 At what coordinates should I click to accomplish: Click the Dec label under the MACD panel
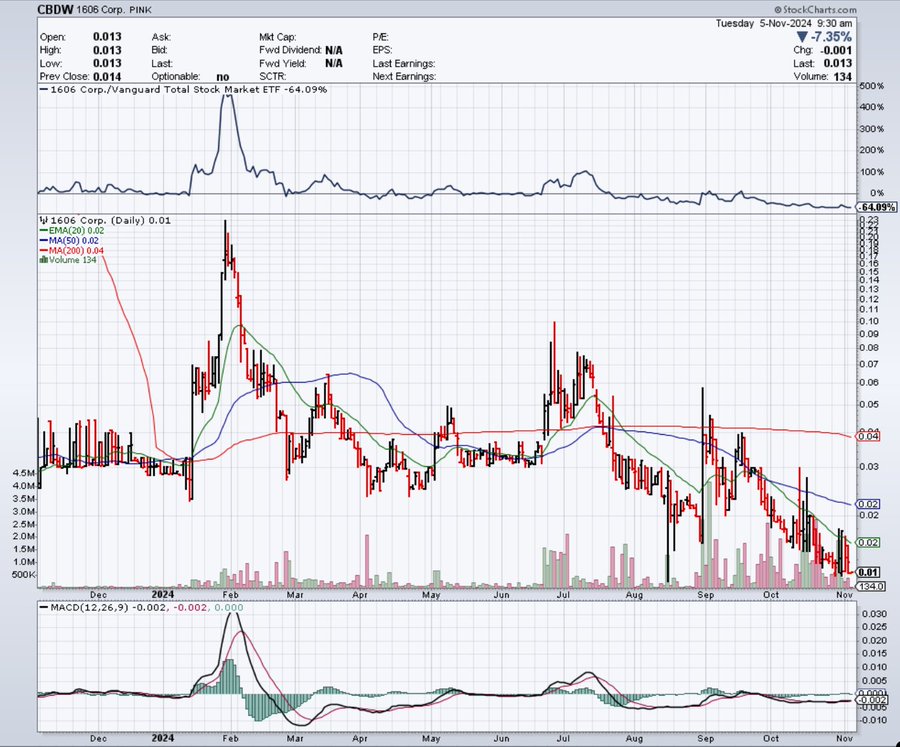(98, 738)
